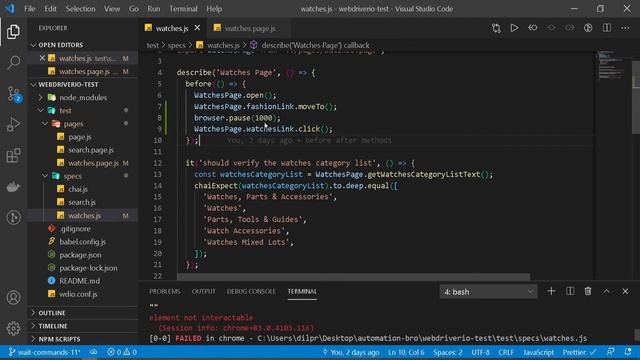The height and width of the screenshot is (360, 640).
Task: Click the Prettier status bar item
Action: (x=579, y=352)
